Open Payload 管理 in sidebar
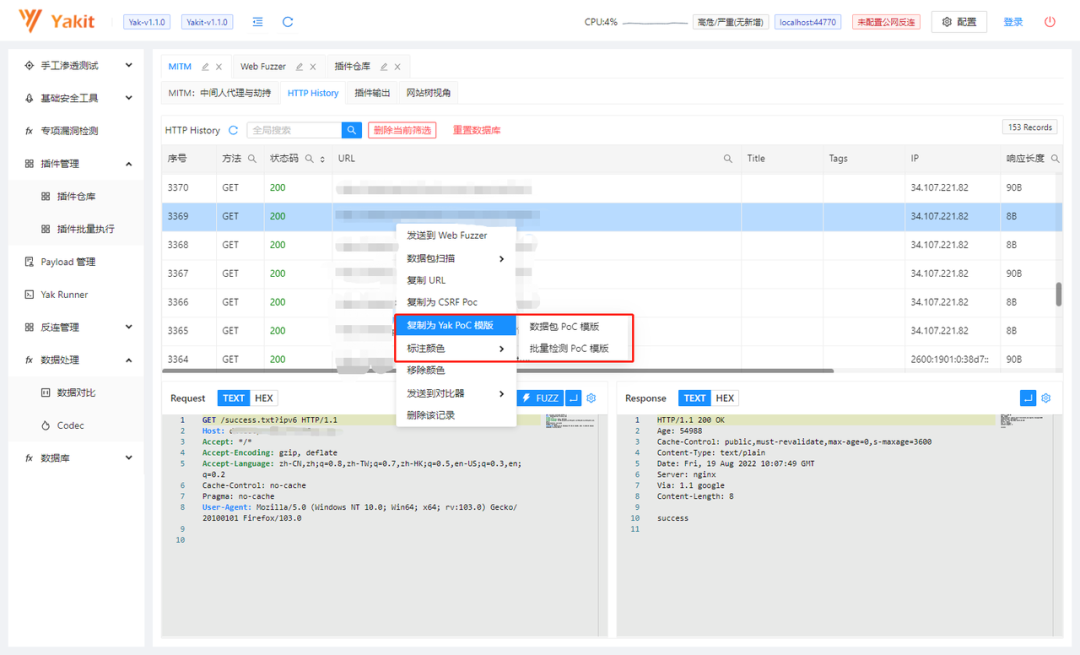The image size is (1080, 655). [76, 262]
